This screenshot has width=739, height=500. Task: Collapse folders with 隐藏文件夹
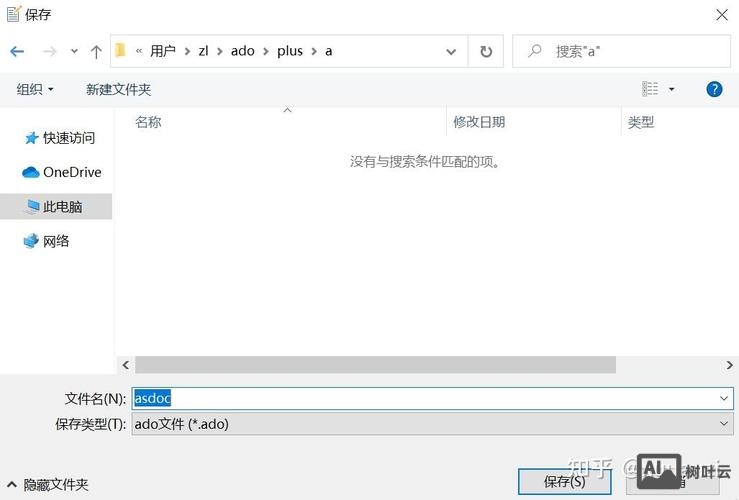pyautogui.click(x=48, y=484)
